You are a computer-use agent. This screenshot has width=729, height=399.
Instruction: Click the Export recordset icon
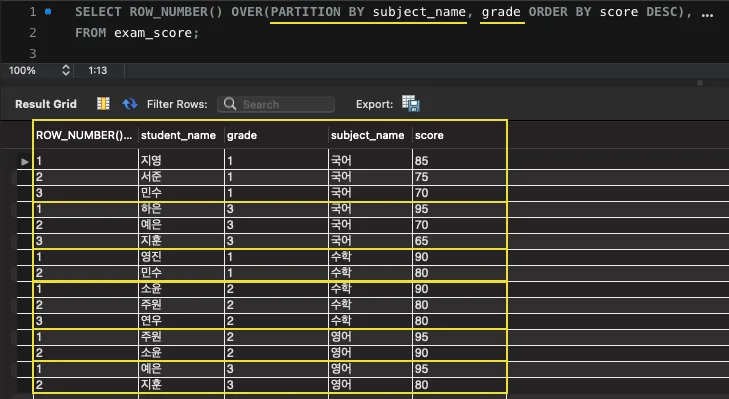point(411,103)
